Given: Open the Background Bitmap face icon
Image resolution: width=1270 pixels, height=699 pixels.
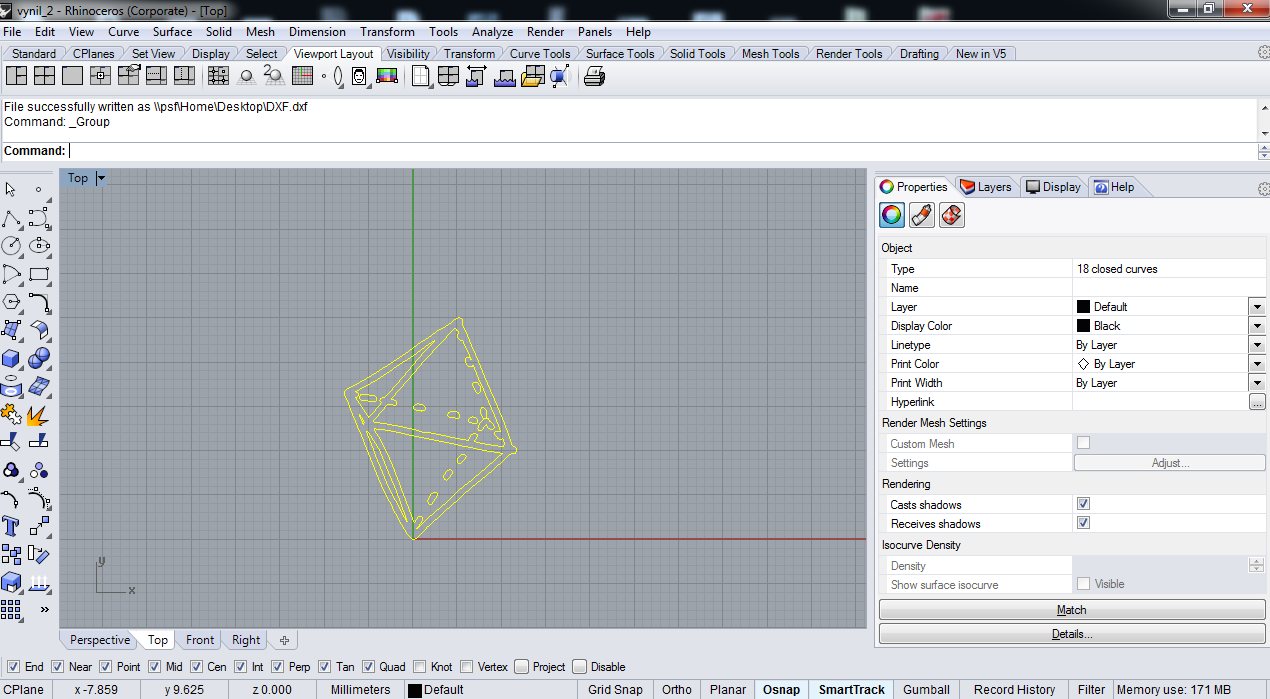Looking at the screenshot, I should point(358,76).
